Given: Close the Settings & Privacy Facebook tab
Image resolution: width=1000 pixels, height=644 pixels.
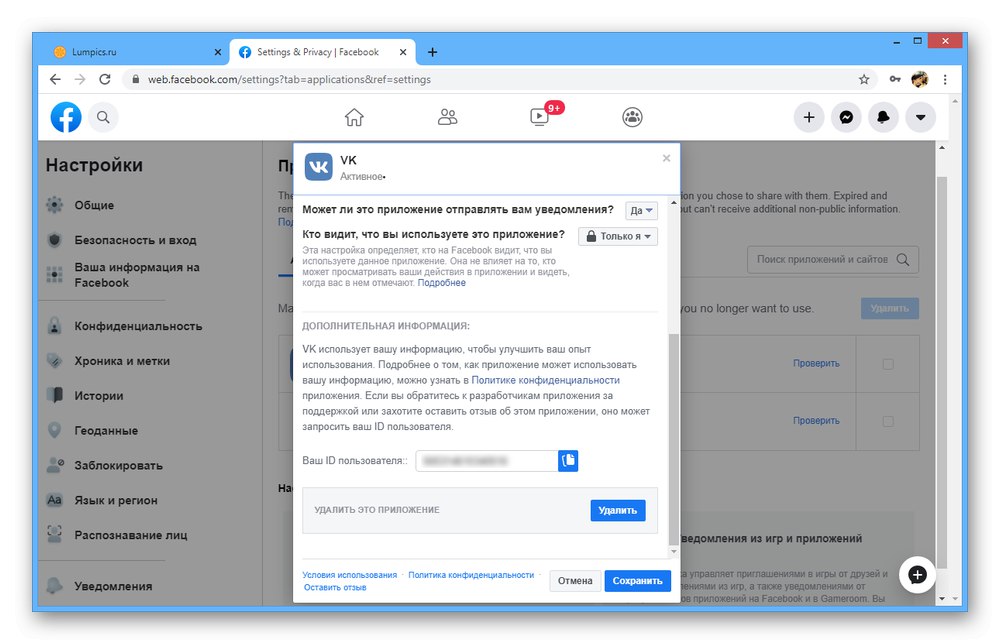Looking at the screenshot, I should pos(403,52).
